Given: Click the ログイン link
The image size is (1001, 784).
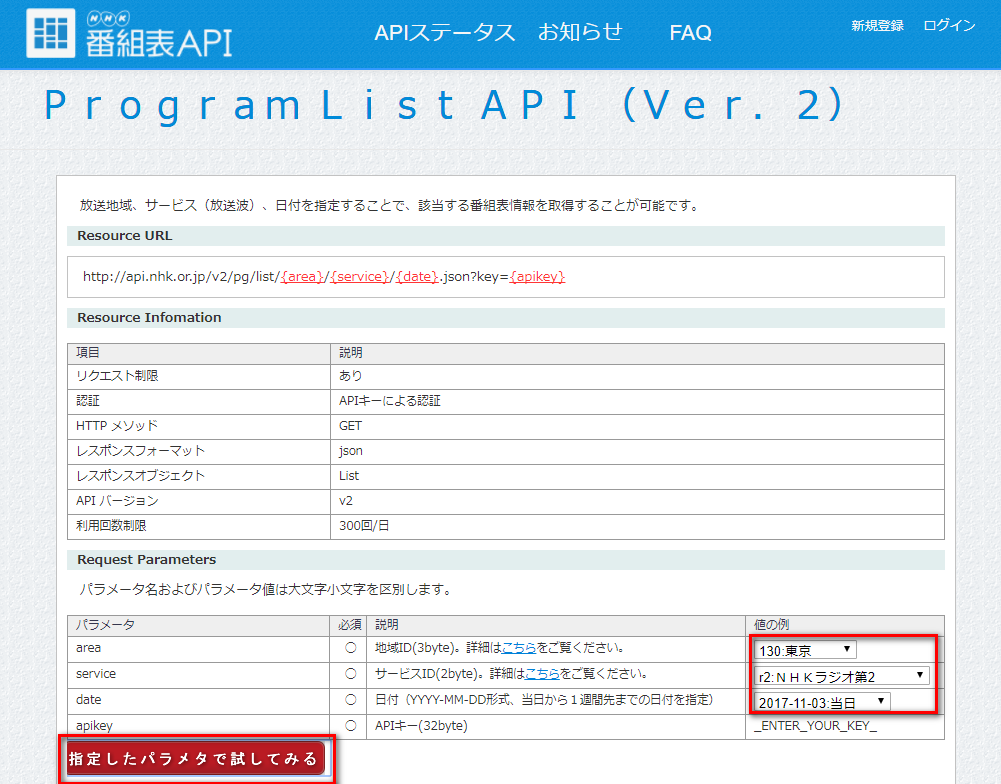Looking at the screenshot, I should 948,26.
